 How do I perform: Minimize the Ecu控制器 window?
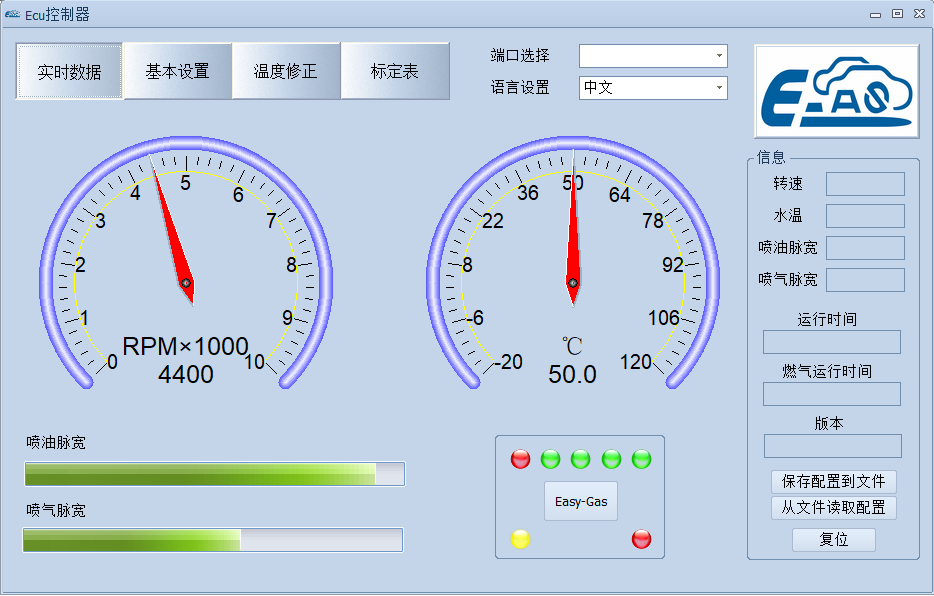[875, 14]
